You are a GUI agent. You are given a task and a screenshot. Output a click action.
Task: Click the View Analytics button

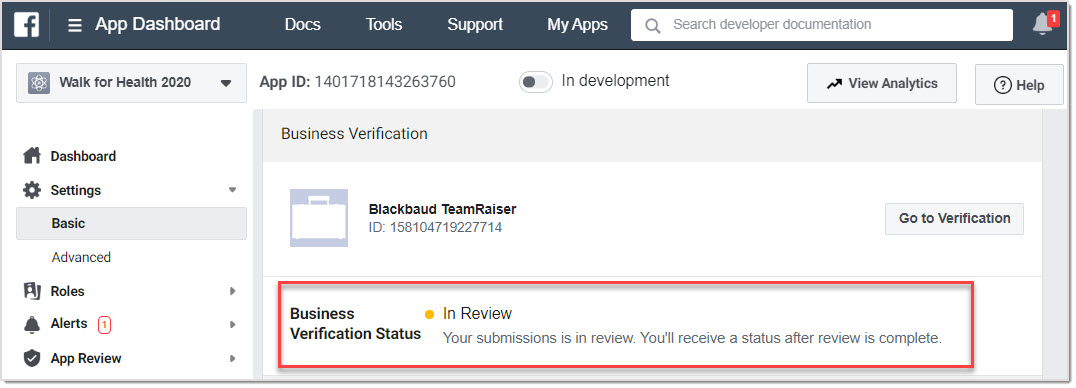882,83
